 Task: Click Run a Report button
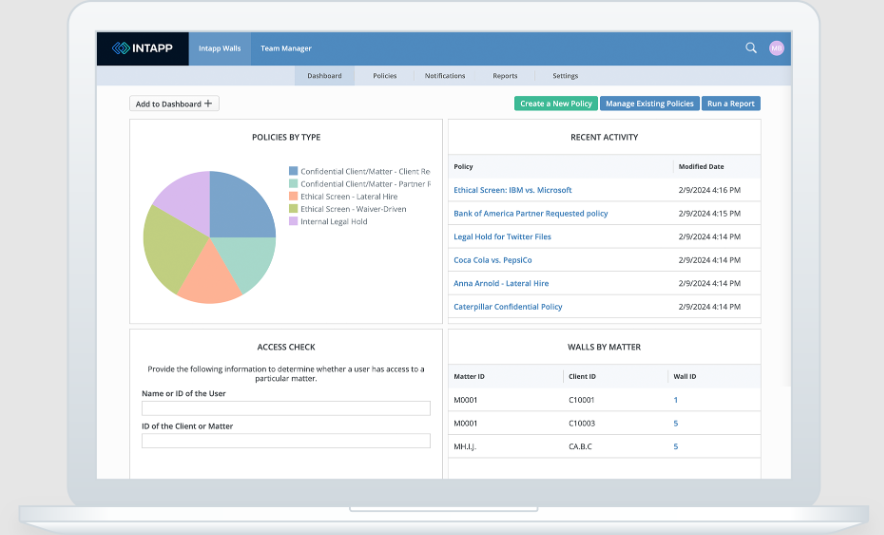731,104
